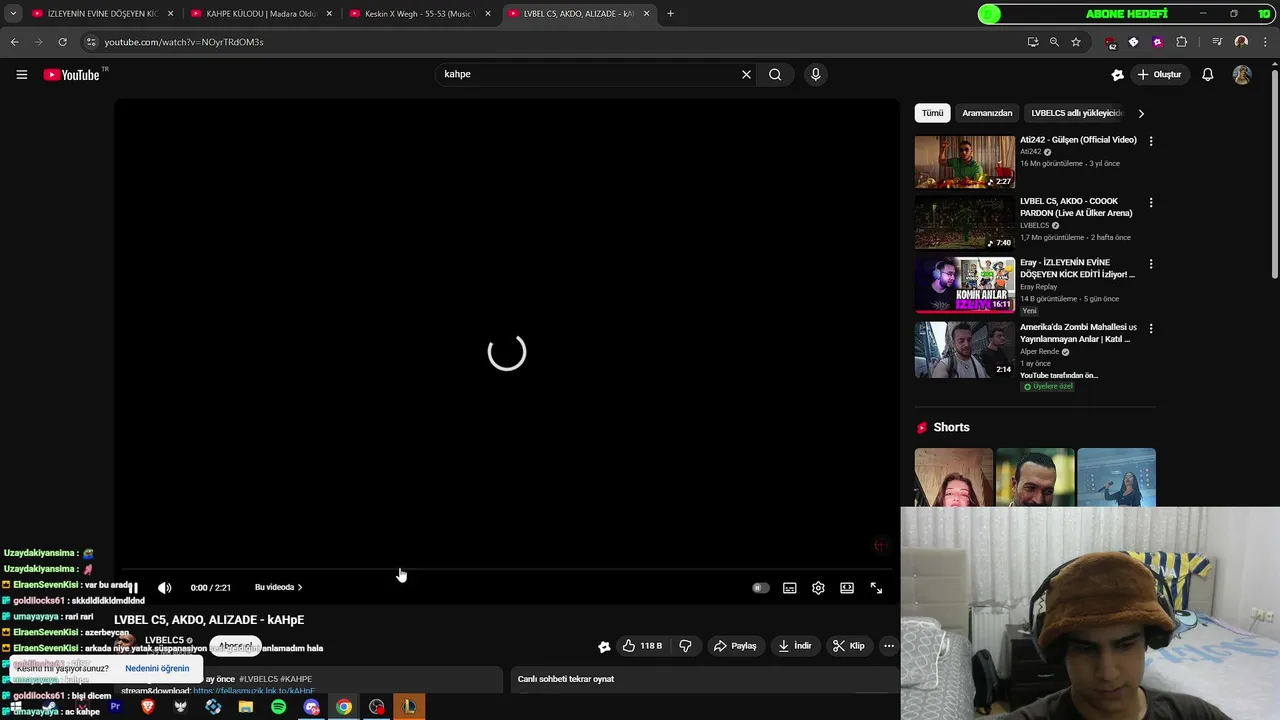Close the 'Keskin X Wegh' tab
The width and height of the screenshot is (1280, 720).
(x=488, y=14)
